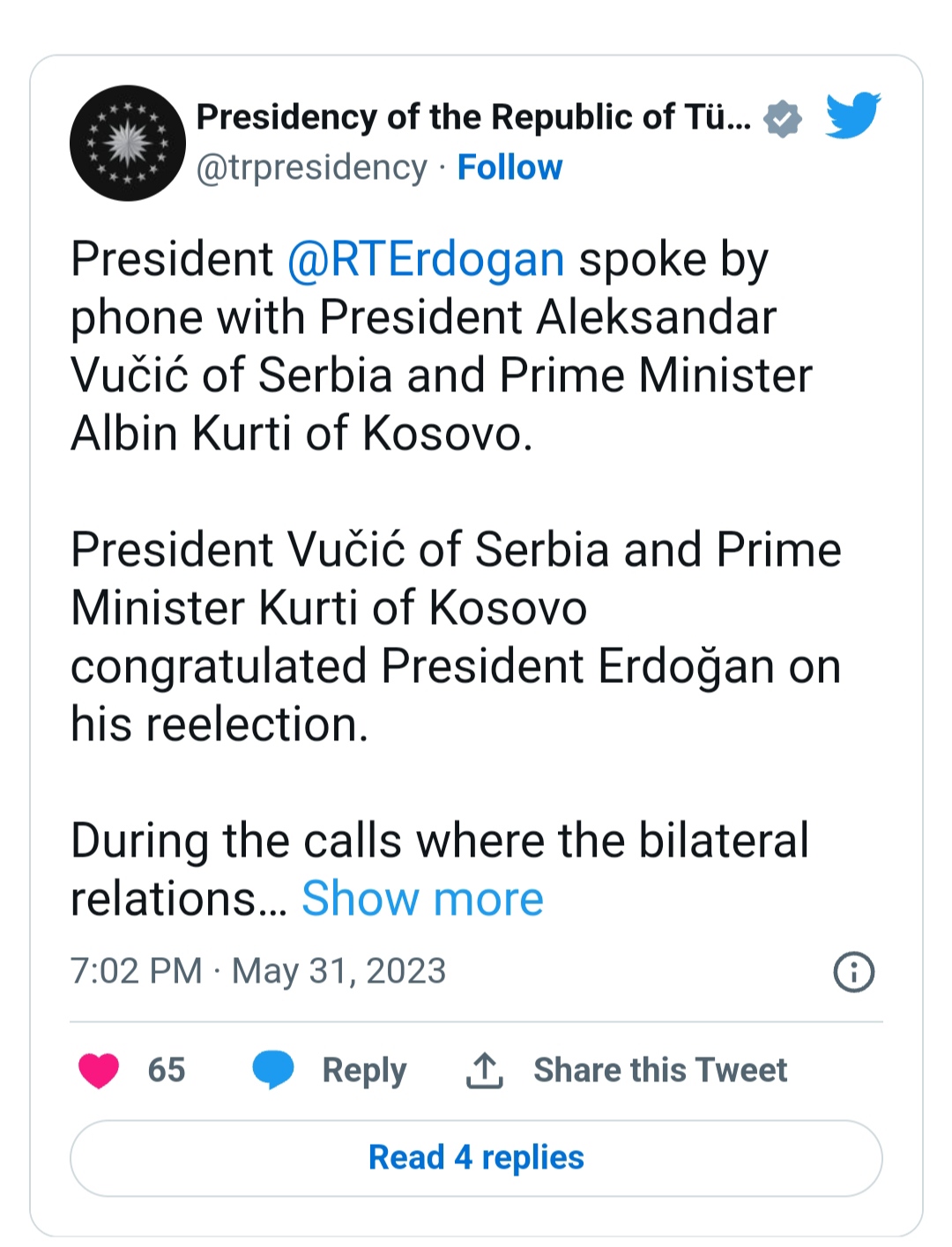Open Presidency of the Republic display name
This screenshot has width=952, height=1247.
click(x=473, y=116)
